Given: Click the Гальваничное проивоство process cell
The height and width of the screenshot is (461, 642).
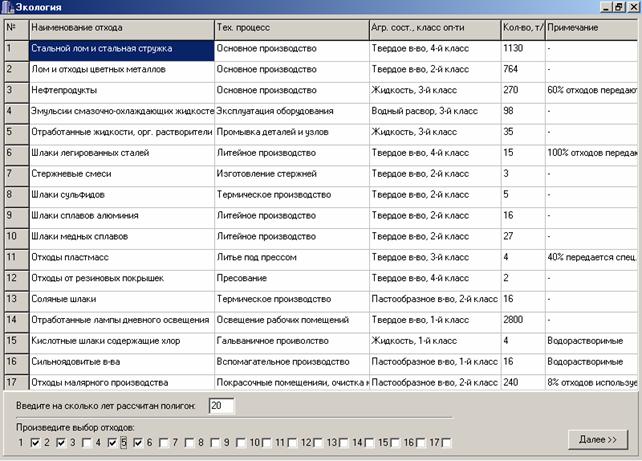Looking at the screenshot, I should coord(290,341).
